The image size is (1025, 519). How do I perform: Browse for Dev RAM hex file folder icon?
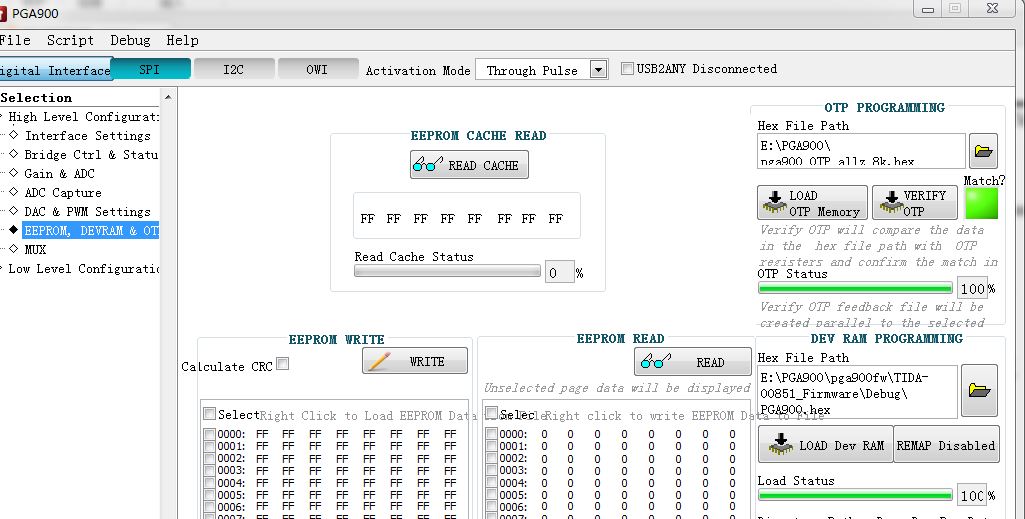[979, 390]
